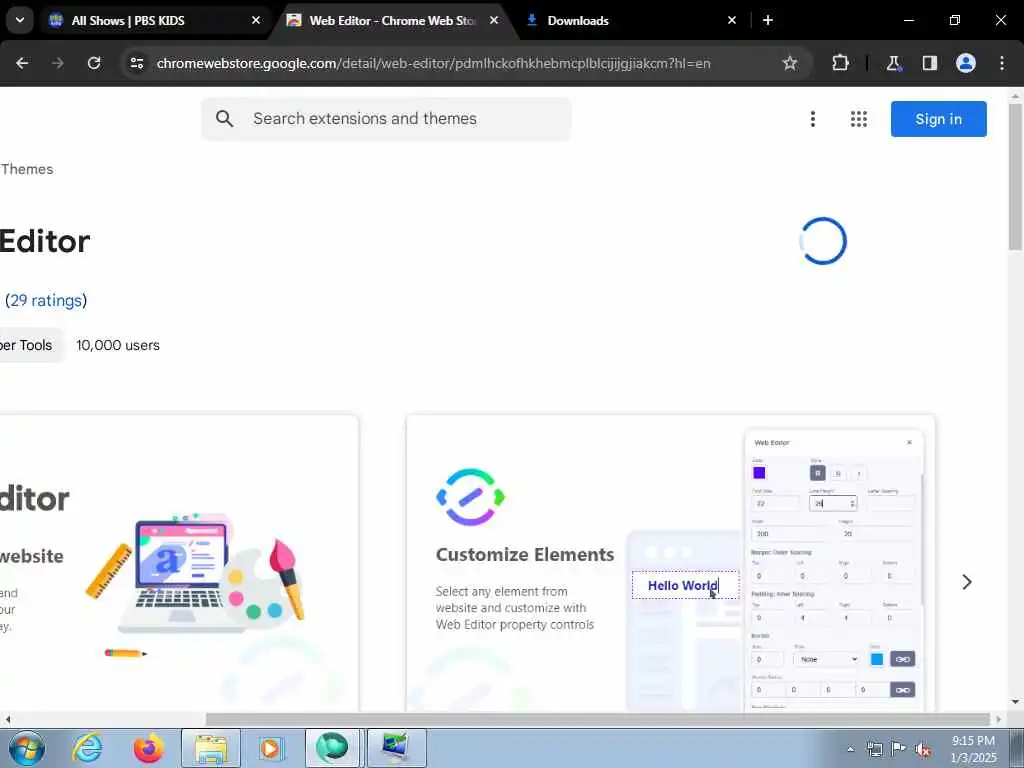The height and width of the screenshot is (768, 1024).
Task: Open the muted volume tray icon
Action: pos(923,750)
